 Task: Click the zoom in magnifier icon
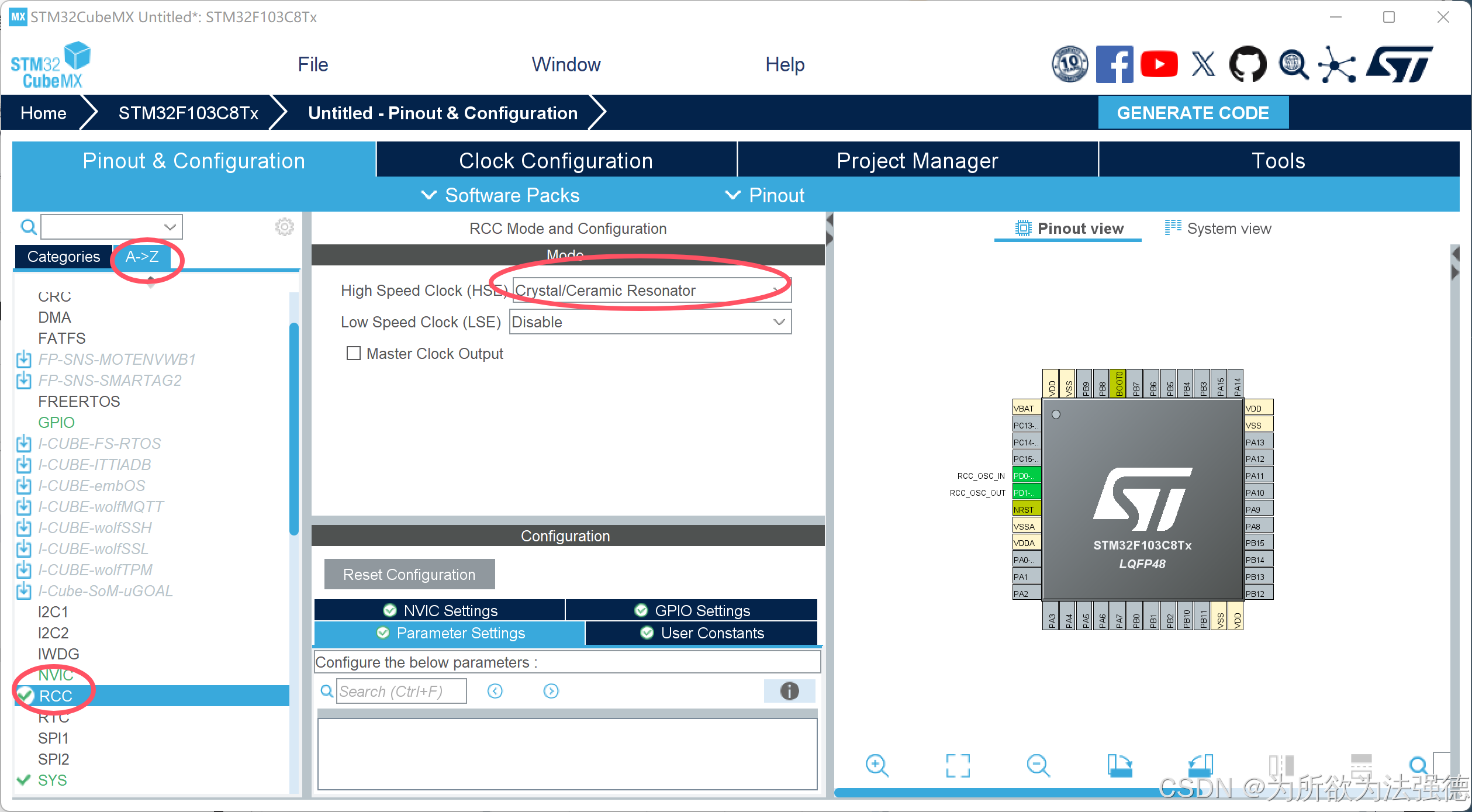[x=876, y=765]
